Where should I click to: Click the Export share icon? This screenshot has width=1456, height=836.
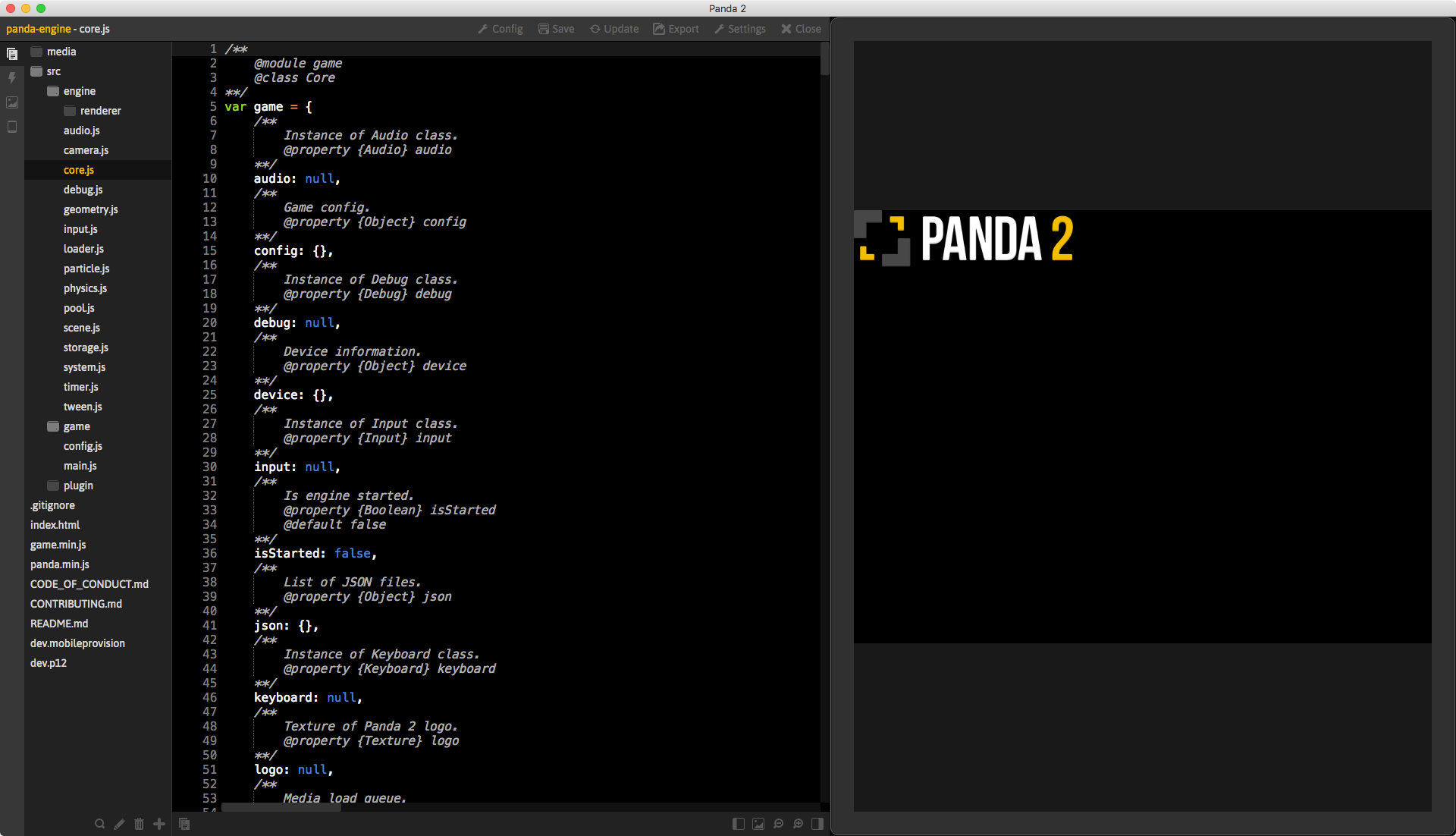point(659,29)
